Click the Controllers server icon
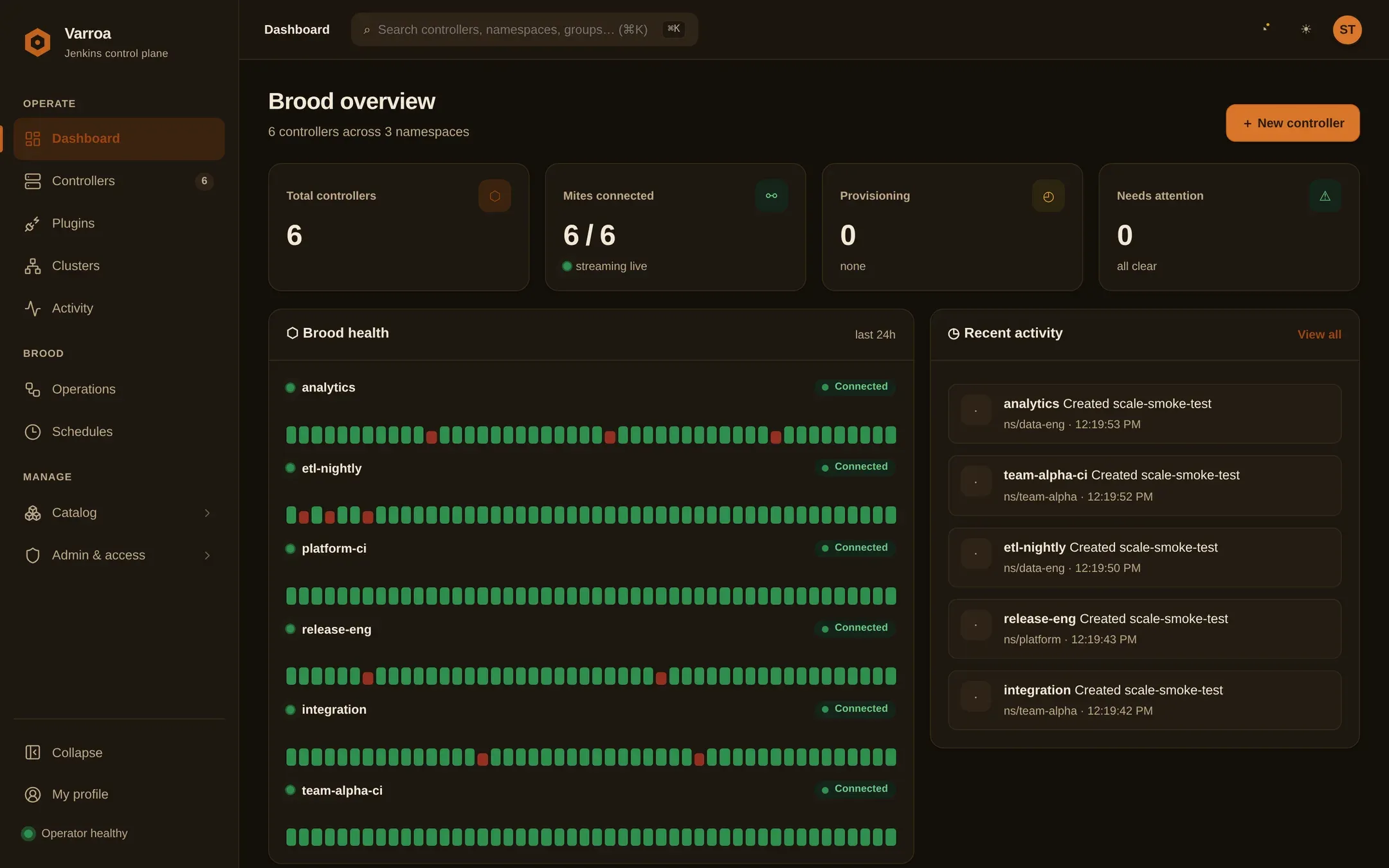Image resolution: width=1389 pixels, height=868 pixels. point(33,181)
